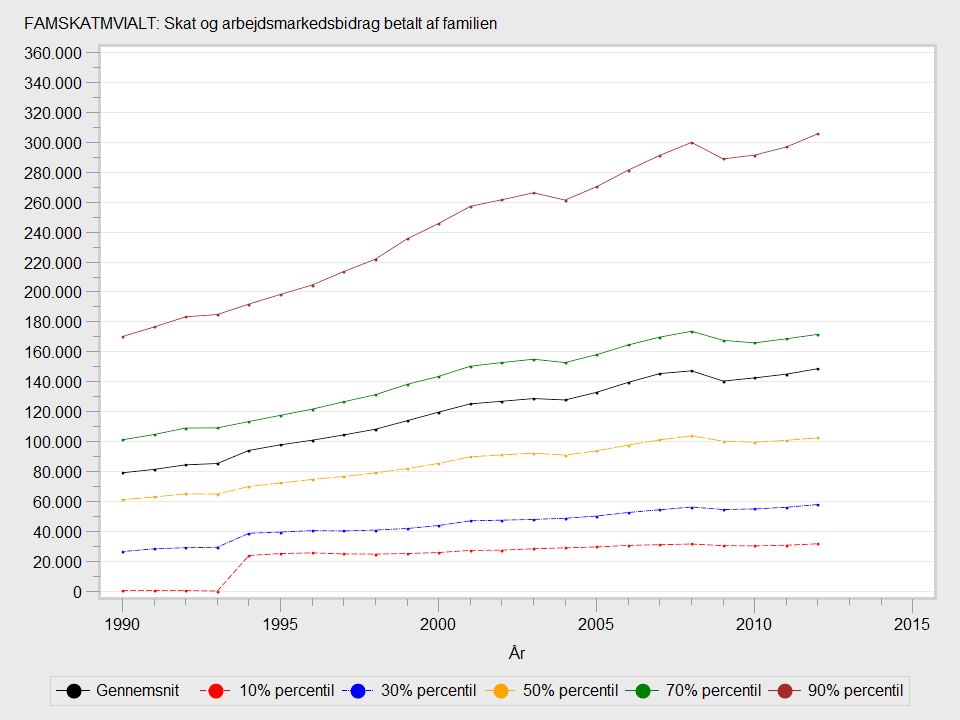960x720 pixels.
Task: Click the brown 90% percentil legend marker
Action: [x=786, y=690]
